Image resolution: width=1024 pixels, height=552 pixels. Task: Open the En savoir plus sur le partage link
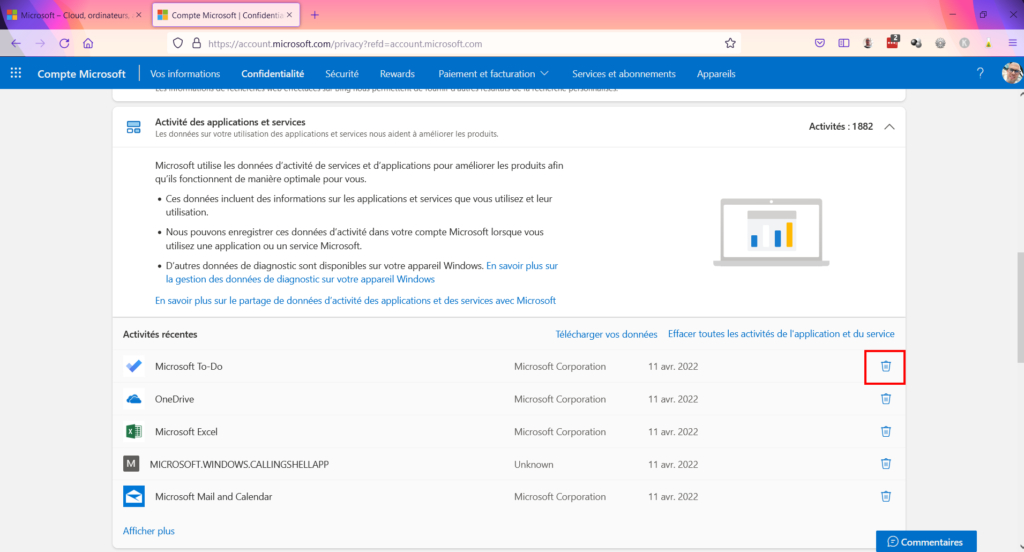pos(355,300)
